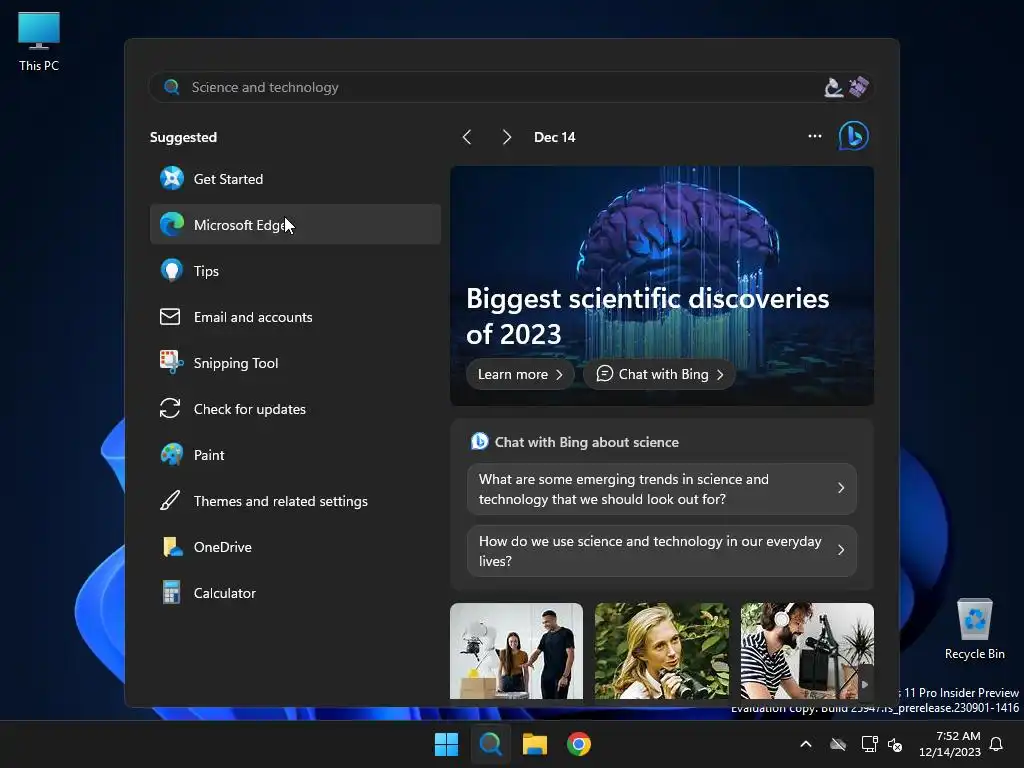Select Check for updates
Viewport: 1024px width, 768px height.
(x=295, y=409)
